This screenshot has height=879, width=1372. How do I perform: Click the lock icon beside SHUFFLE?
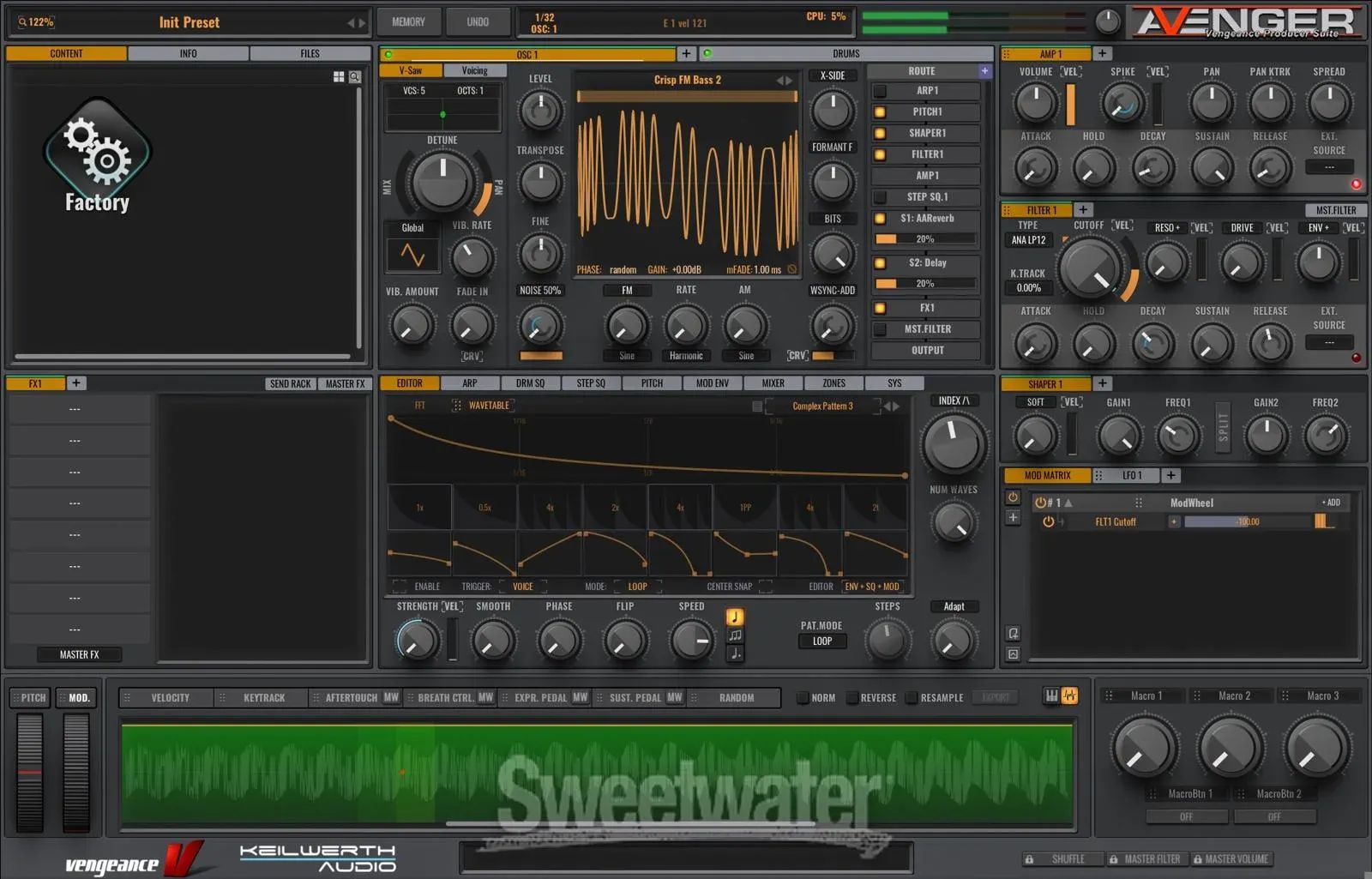click(1029, 858)
